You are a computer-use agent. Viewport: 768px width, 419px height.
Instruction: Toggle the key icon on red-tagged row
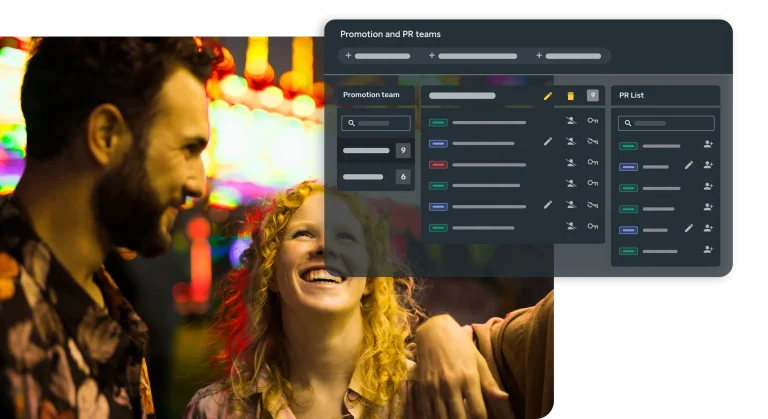tap(593, 163)
